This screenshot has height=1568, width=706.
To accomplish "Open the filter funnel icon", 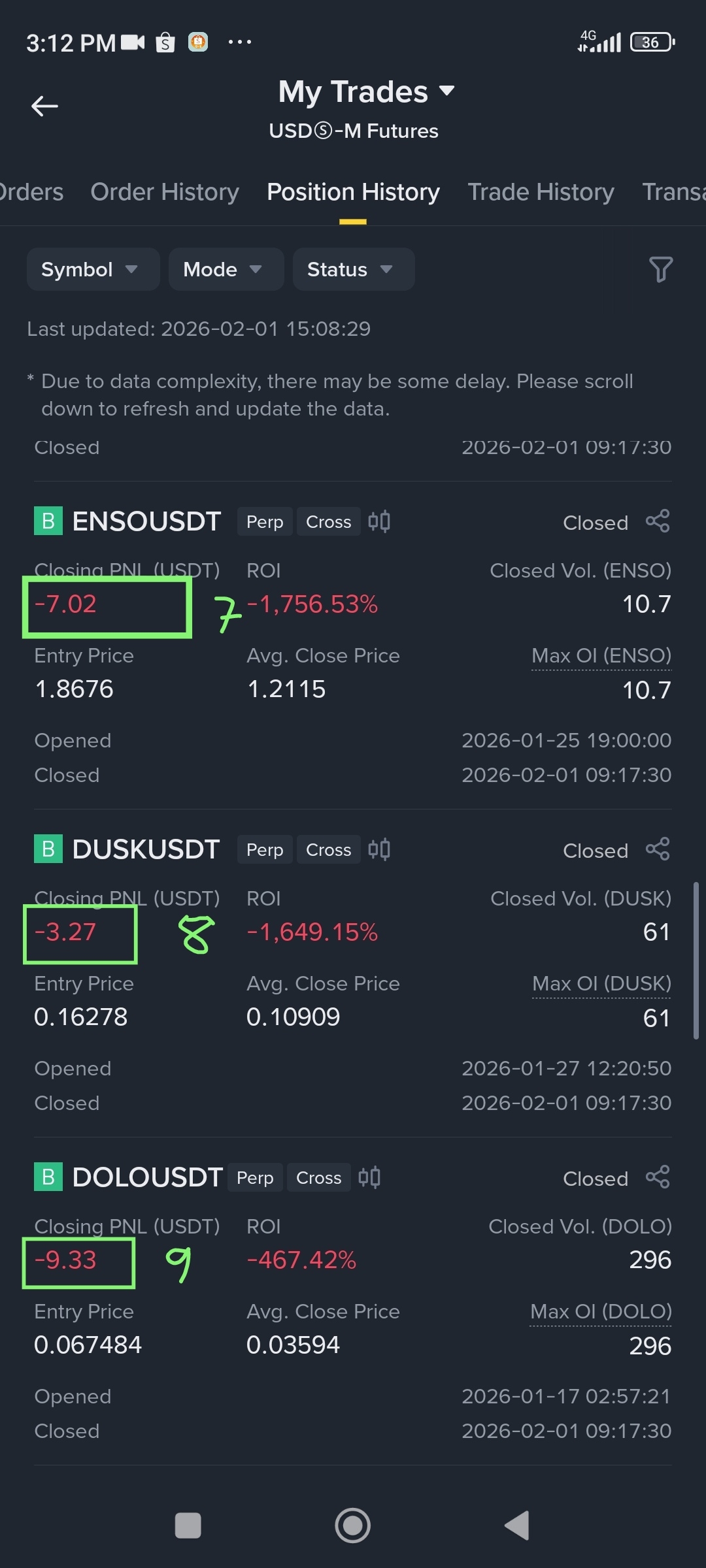I will coord(660,269).
